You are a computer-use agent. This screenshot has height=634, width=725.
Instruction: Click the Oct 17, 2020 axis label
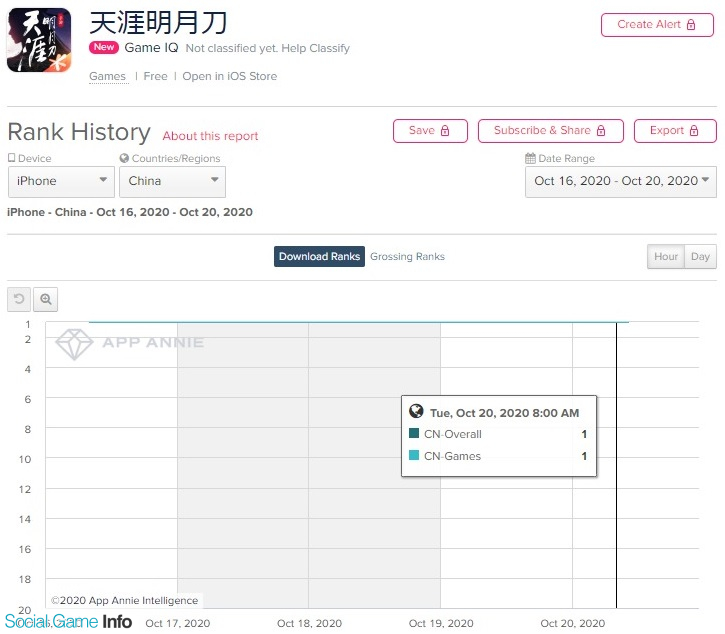pos(178,623)
